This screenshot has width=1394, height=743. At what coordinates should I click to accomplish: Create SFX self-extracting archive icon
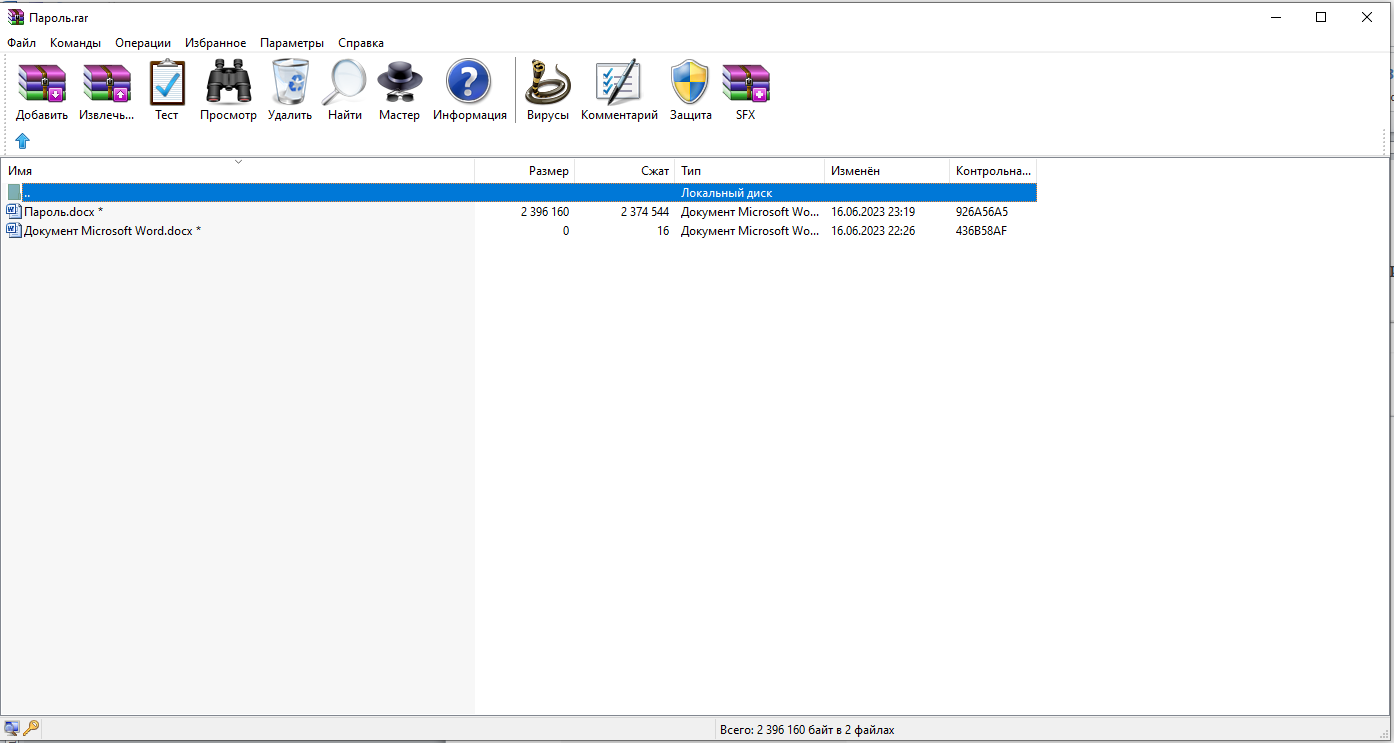746,84
